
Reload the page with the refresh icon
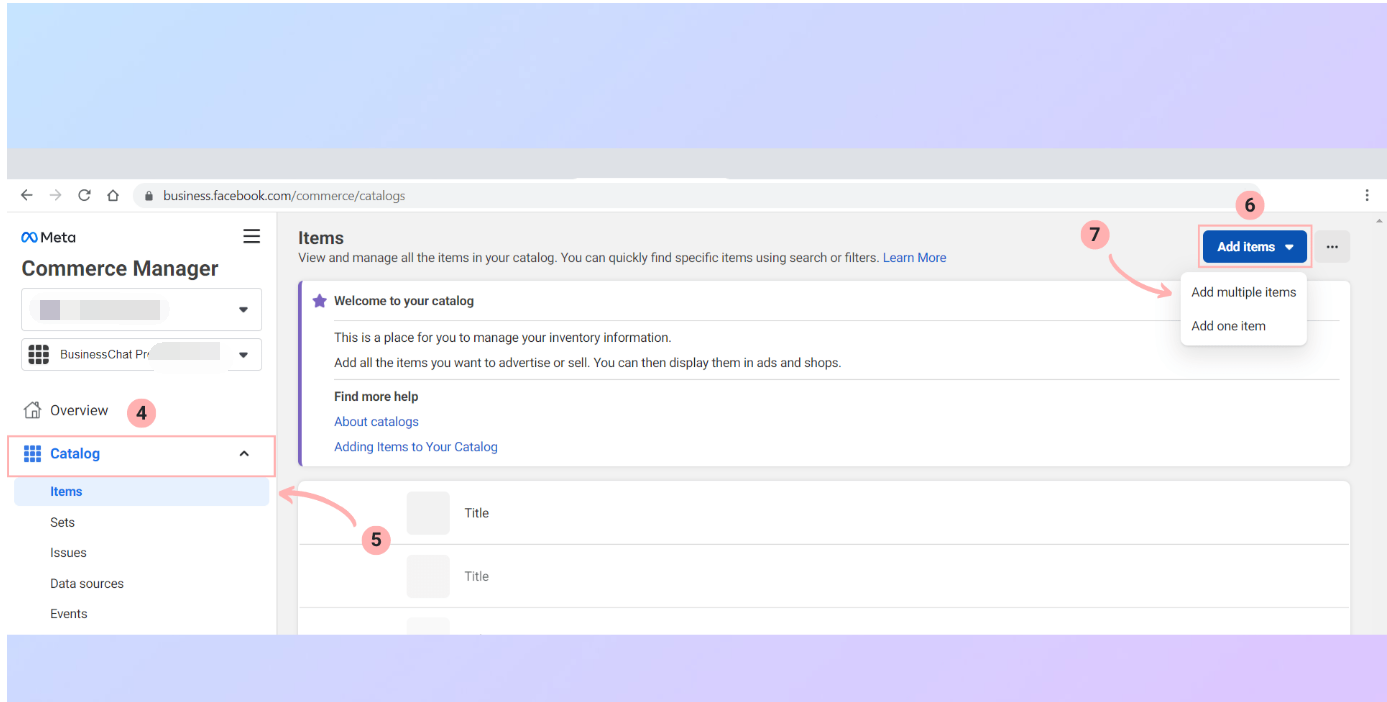click(x=84, y=196)
